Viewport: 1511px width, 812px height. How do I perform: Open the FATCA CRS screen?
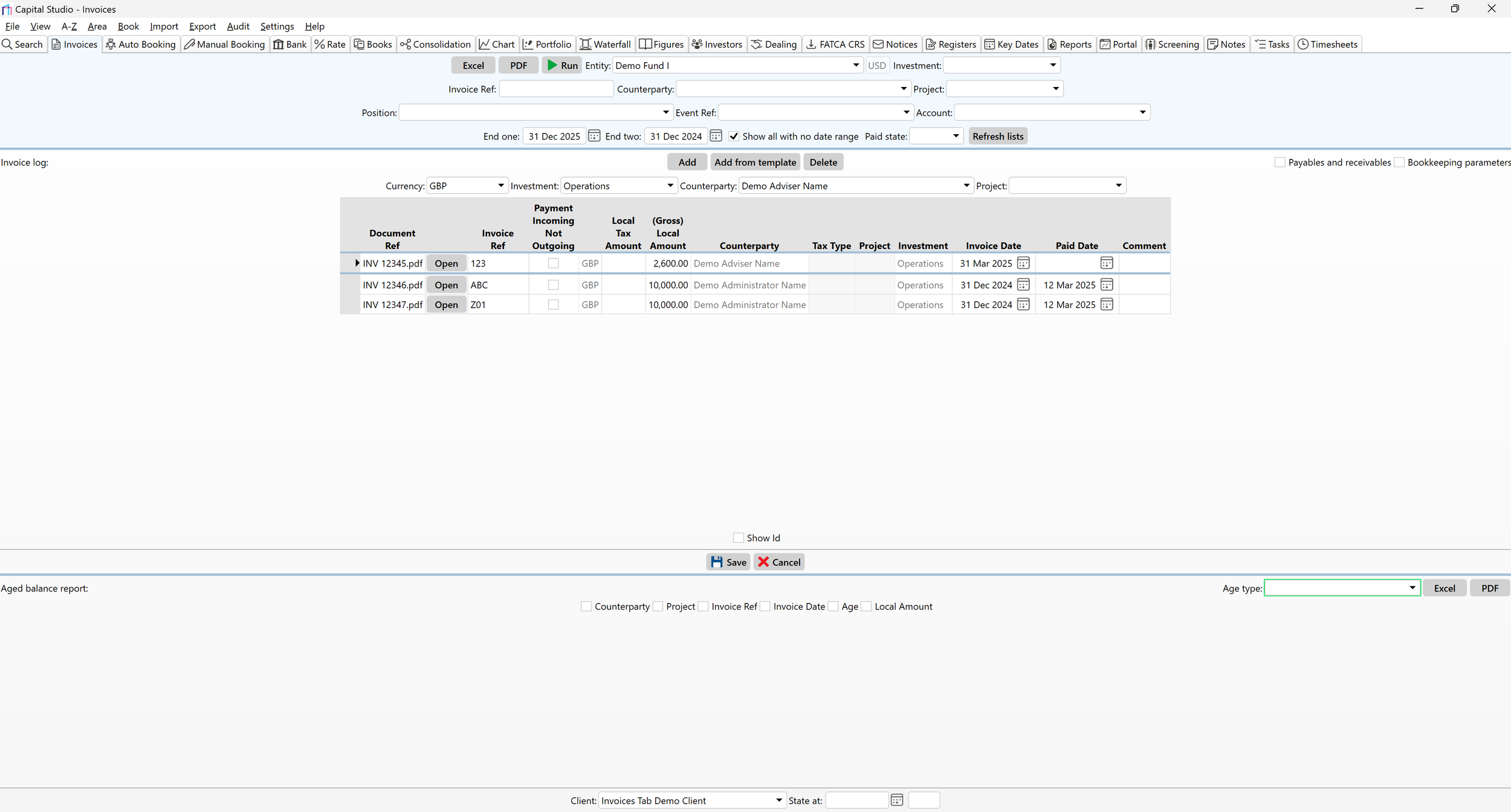(835, 44)
